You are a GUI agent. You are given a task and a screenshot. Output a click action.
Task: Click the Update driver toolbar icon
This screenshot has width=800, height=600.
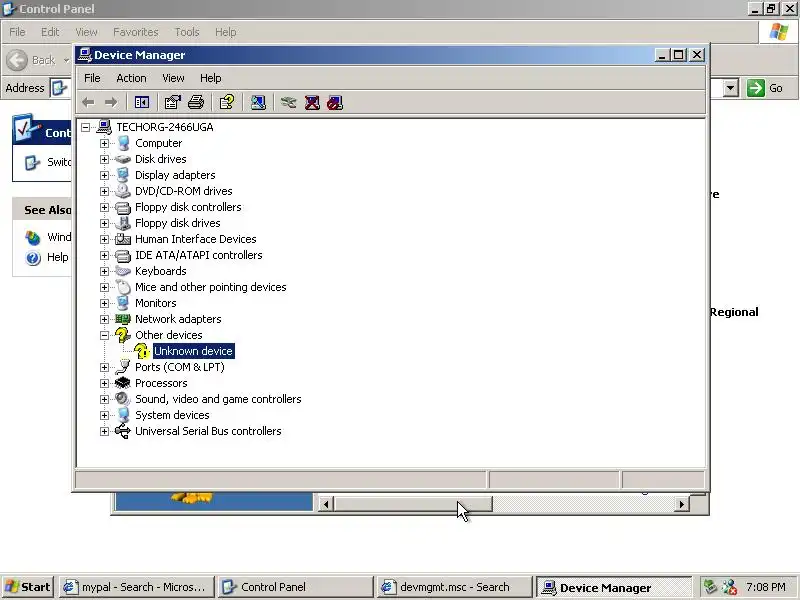click(288, 103)
